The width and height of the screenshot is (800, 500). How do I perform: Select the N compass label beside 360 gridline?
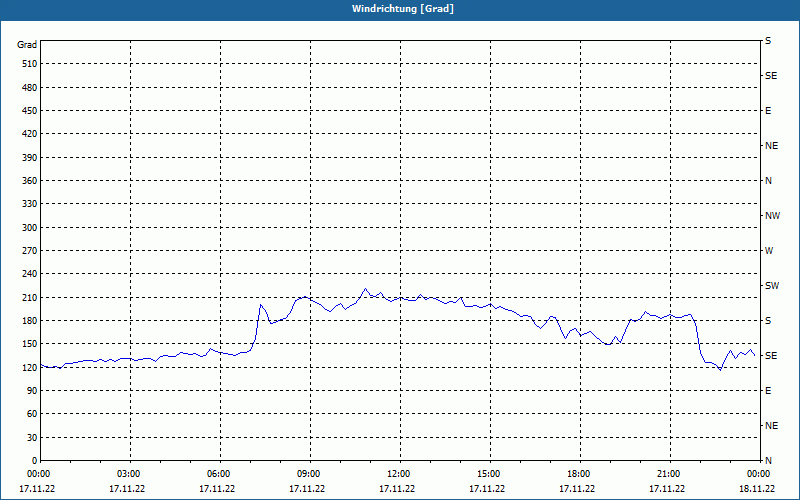point(768,181)
